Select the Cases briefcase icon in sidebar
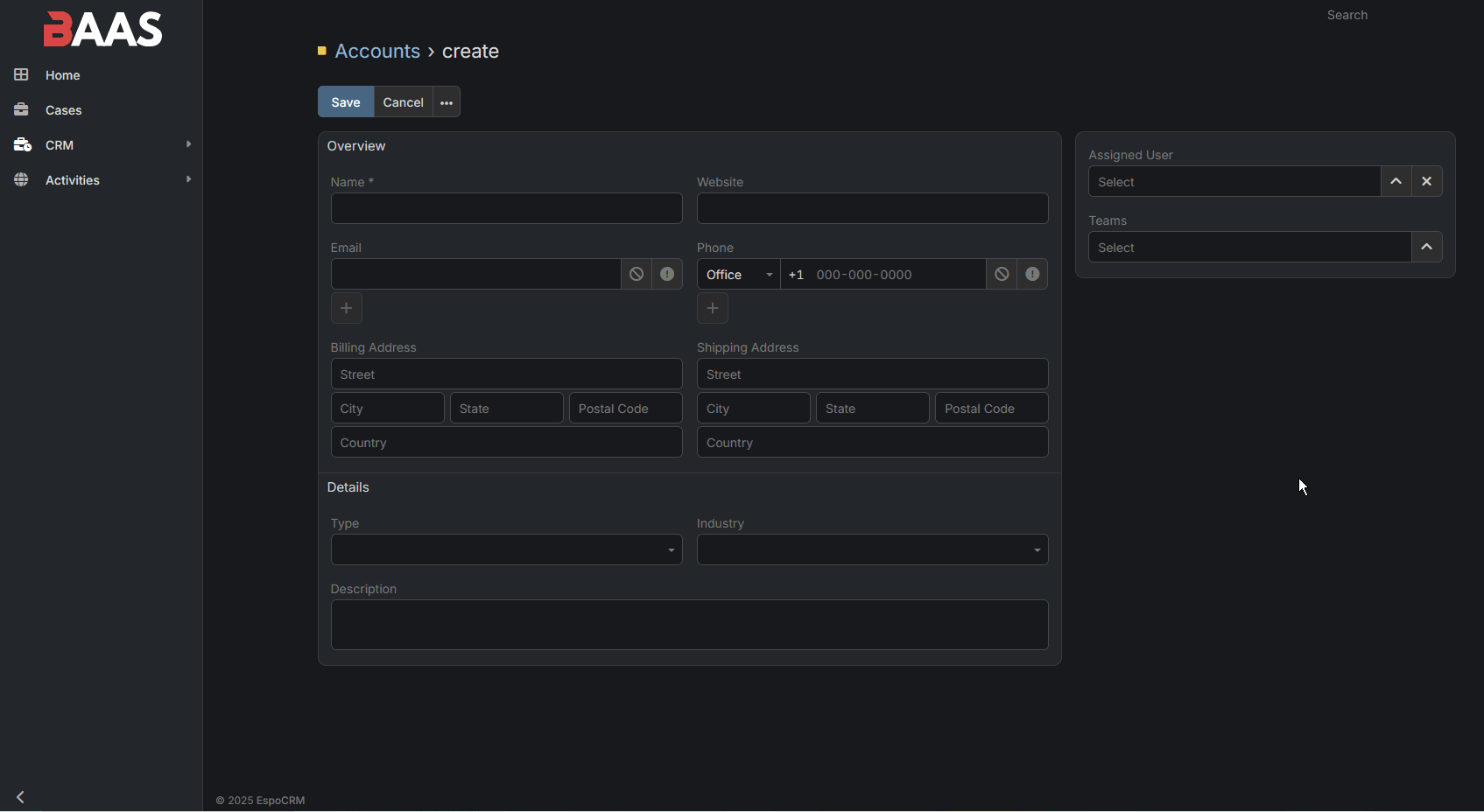 [22, 109]
